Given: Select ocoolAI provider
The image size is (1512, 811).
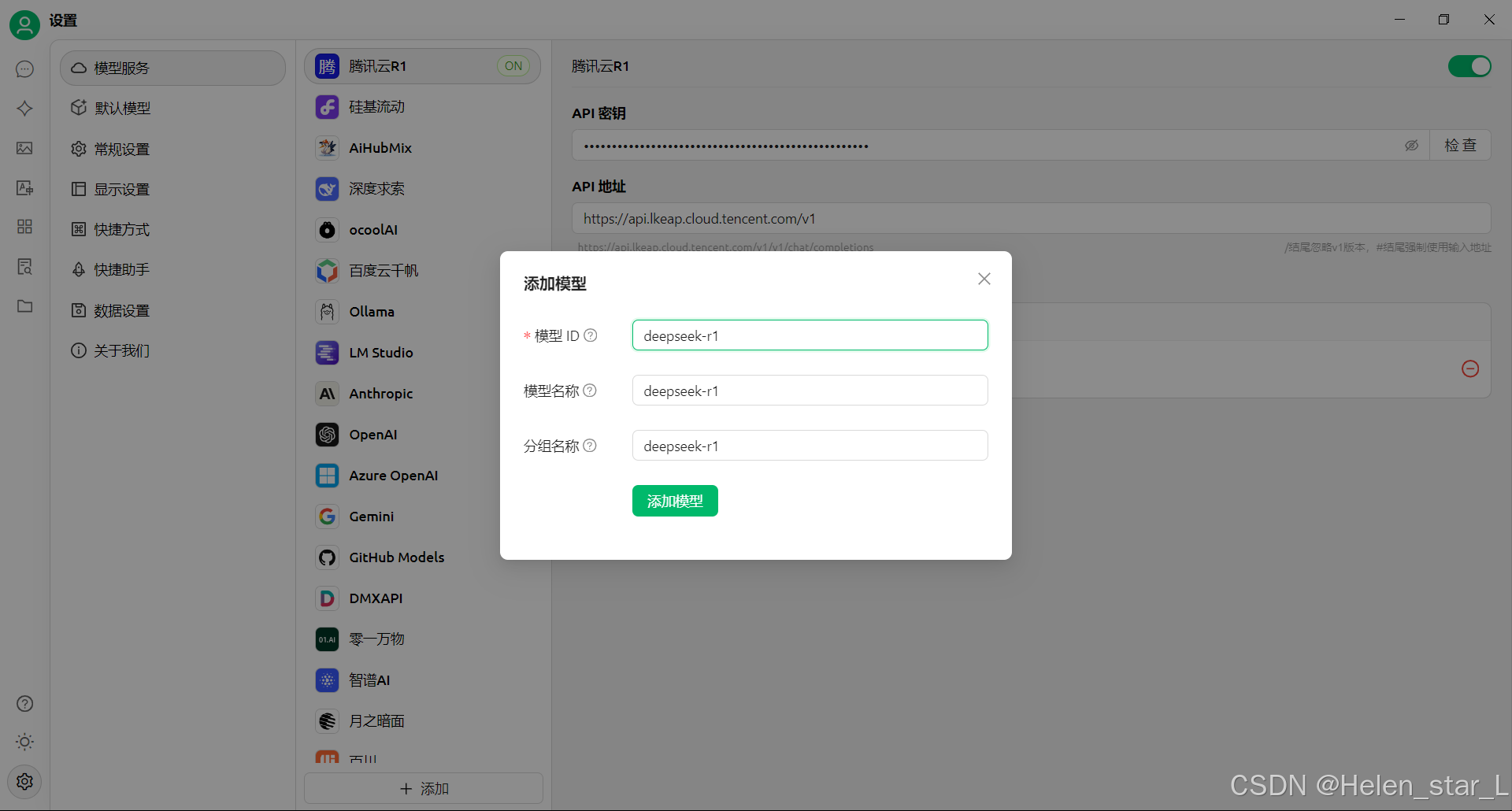Looking at the screenshot, I should (x=422, y=230).
